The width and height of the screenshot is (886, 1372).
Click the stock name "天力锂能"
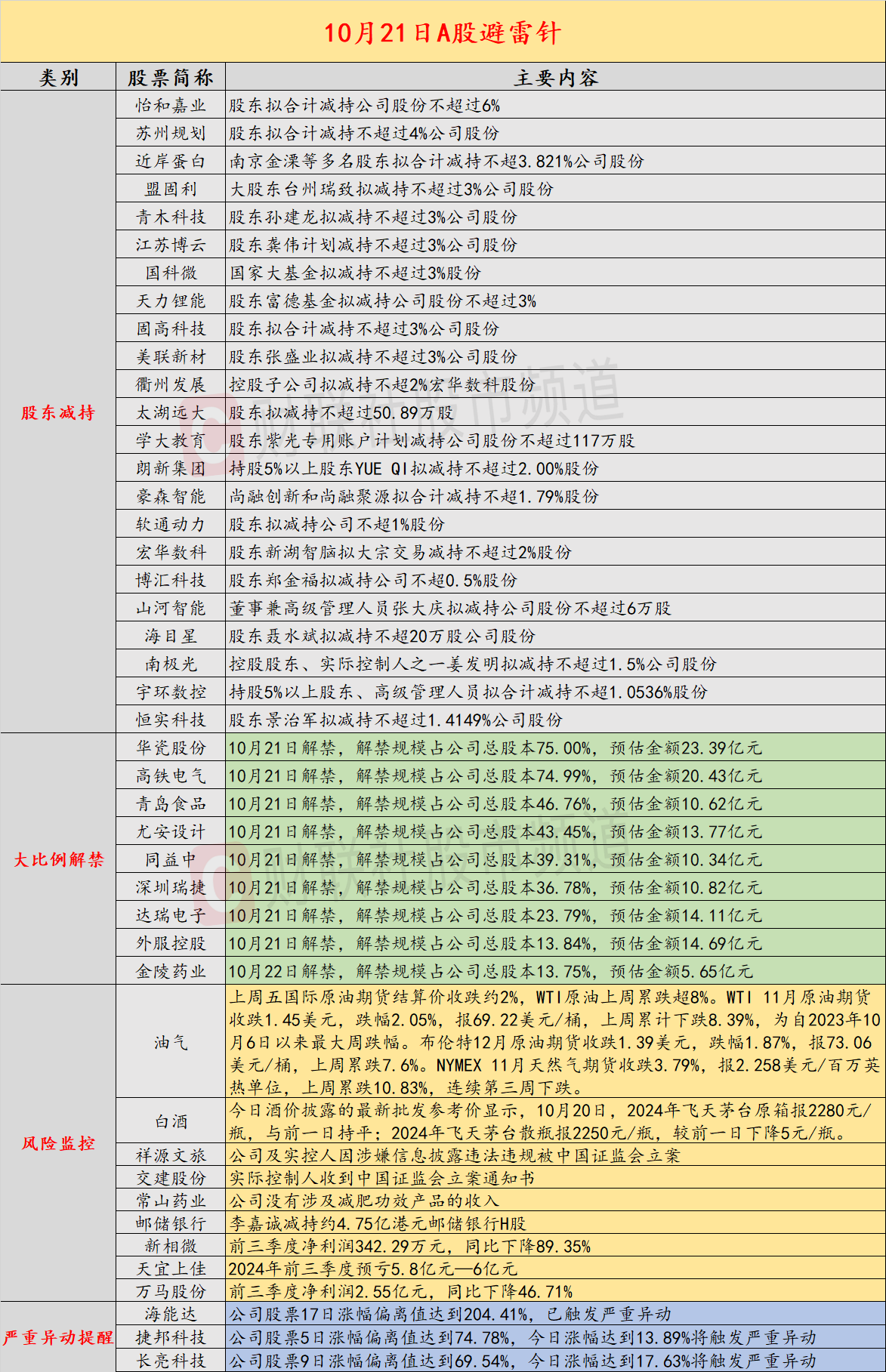(x=171, y=301)
